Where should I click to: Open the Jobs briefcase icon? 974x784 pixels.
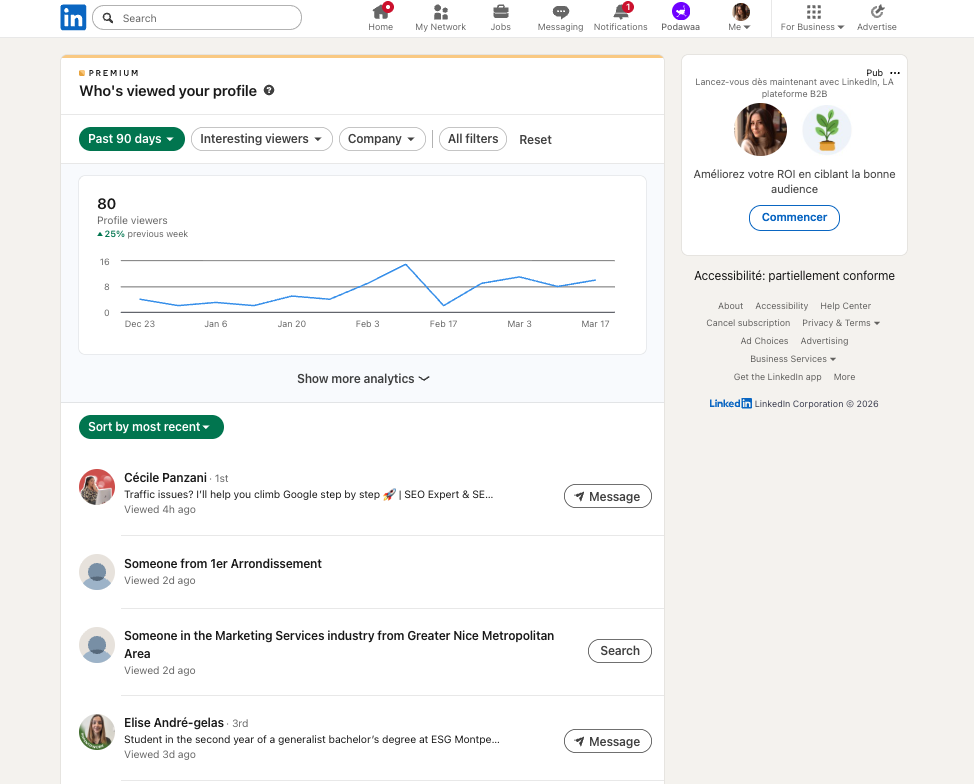(500, 12)
